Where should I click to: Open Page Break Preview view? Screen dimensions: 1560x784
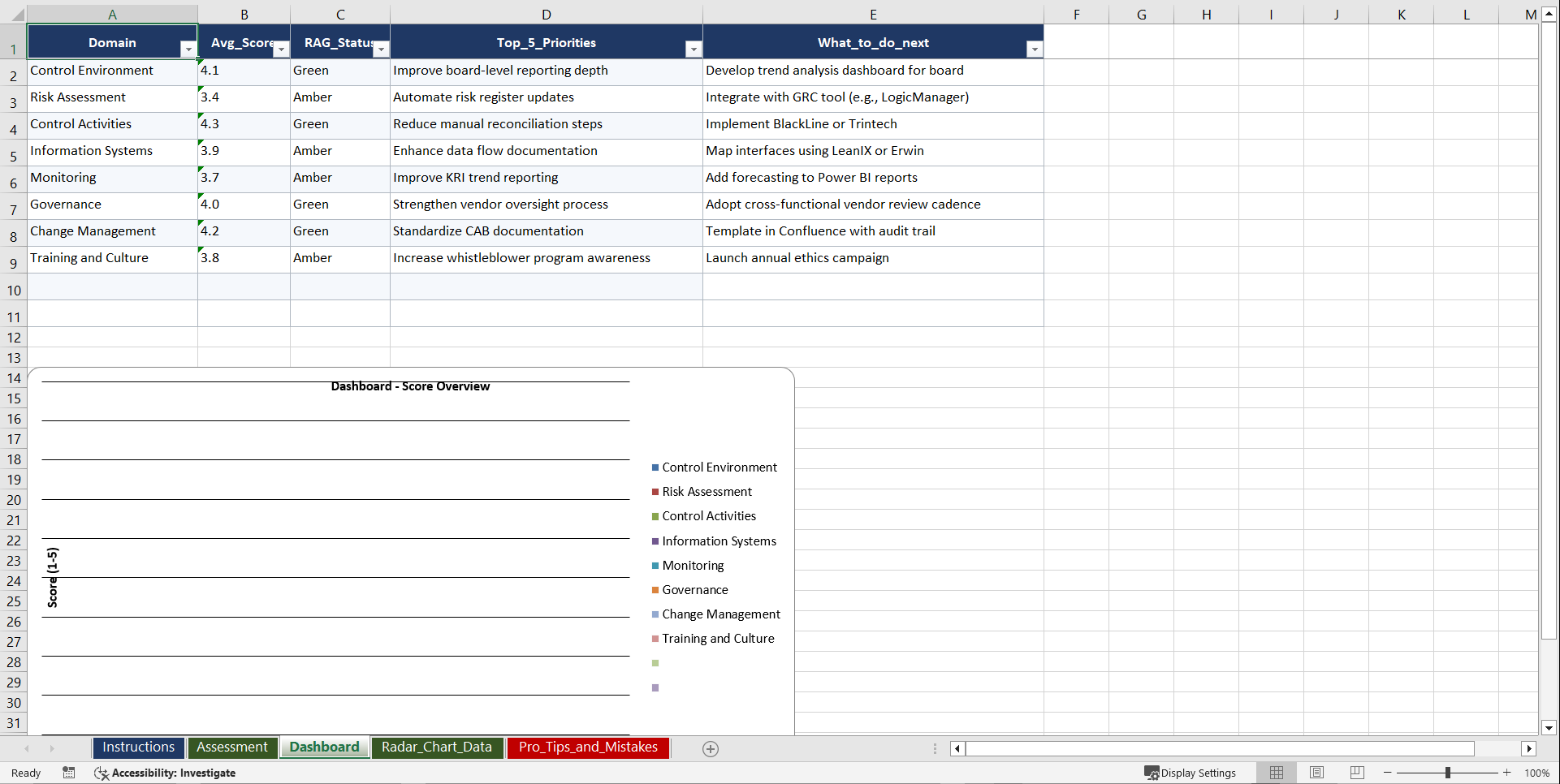click(1356, 773)
